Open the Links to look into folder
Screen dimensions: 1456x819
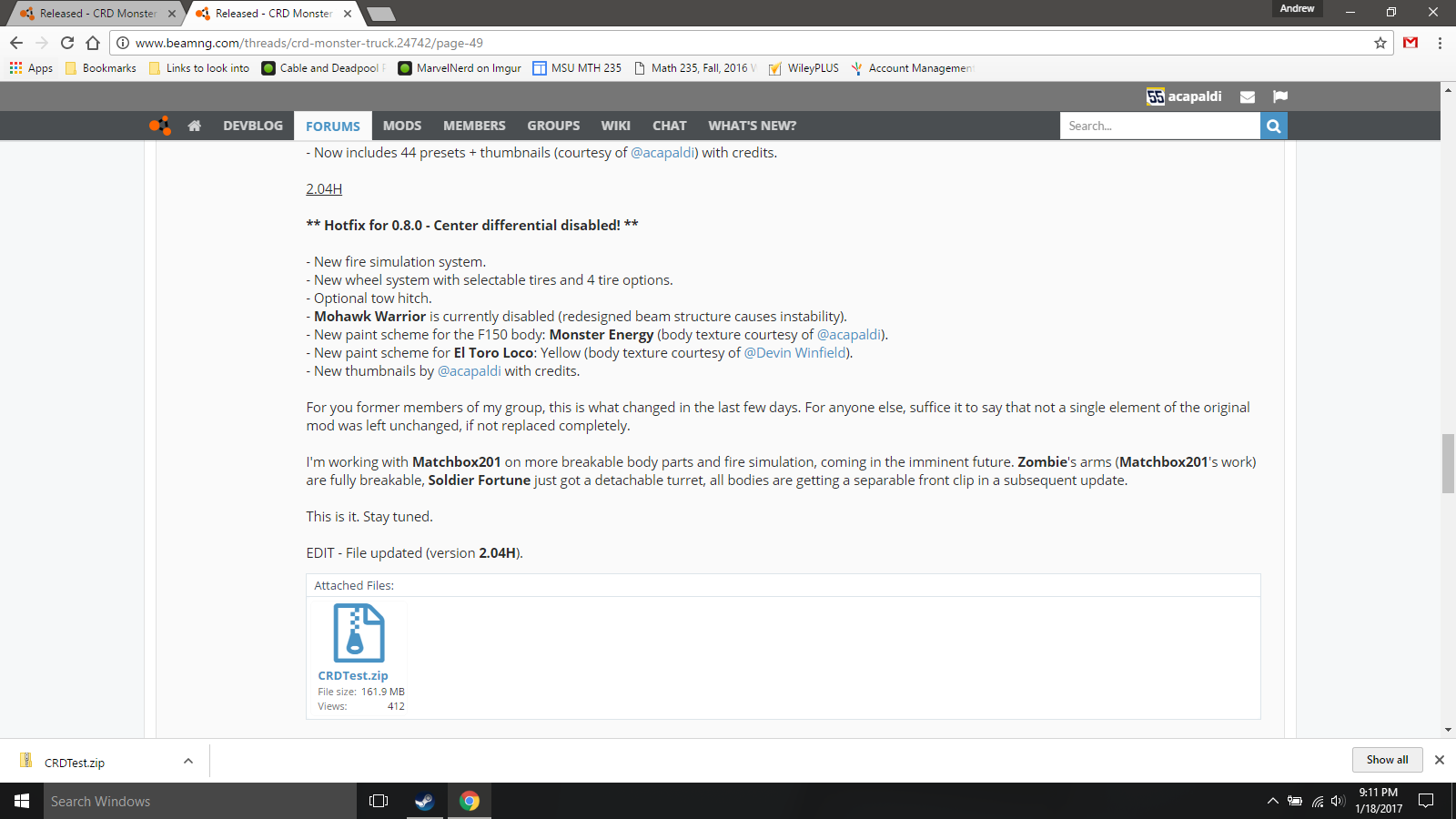199,68
